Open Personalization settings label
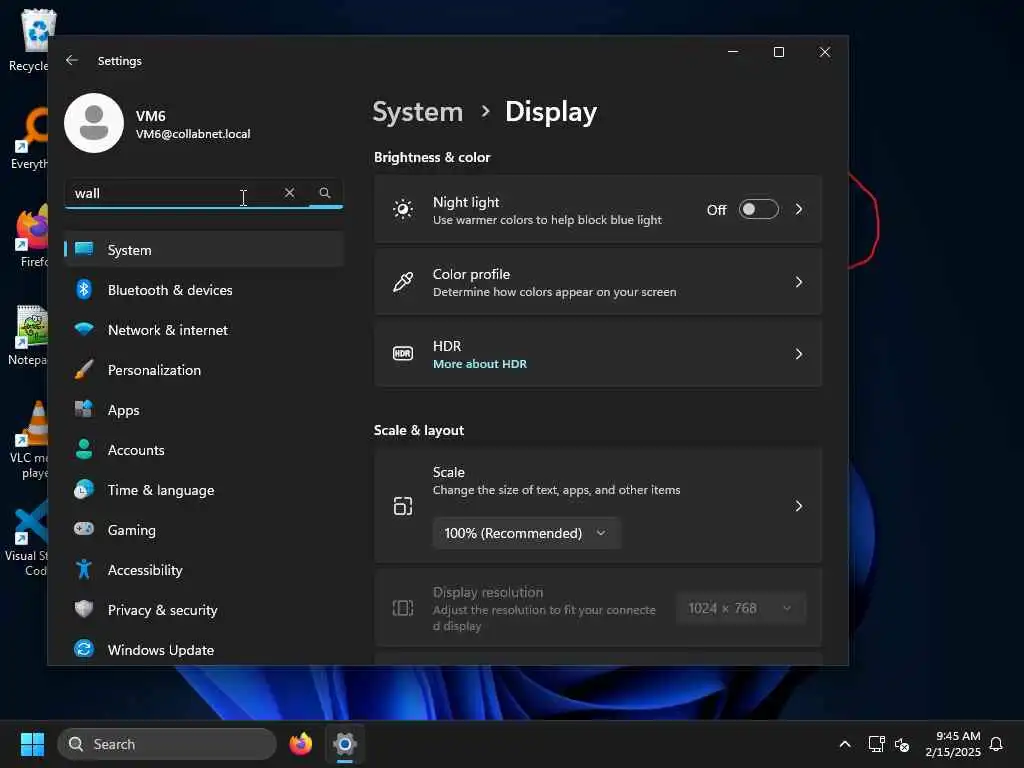The image size is (1024, 768). click(x=154, y=370)
